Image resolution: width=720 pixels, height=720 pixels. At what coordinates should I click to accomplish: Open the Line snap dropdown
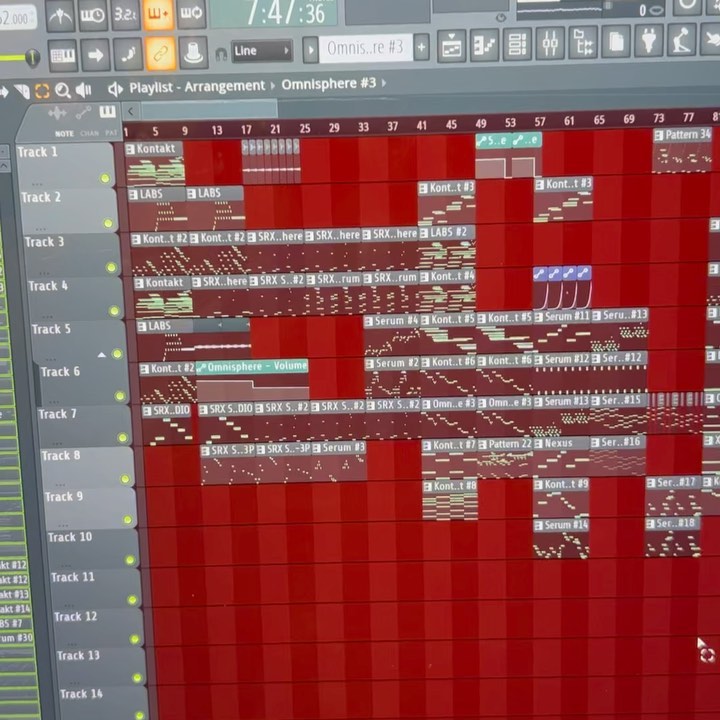[261, 50]
